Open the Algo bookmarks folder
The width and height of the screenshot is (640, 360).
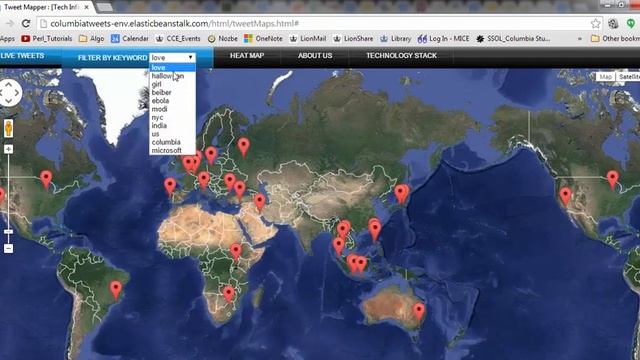91,38
